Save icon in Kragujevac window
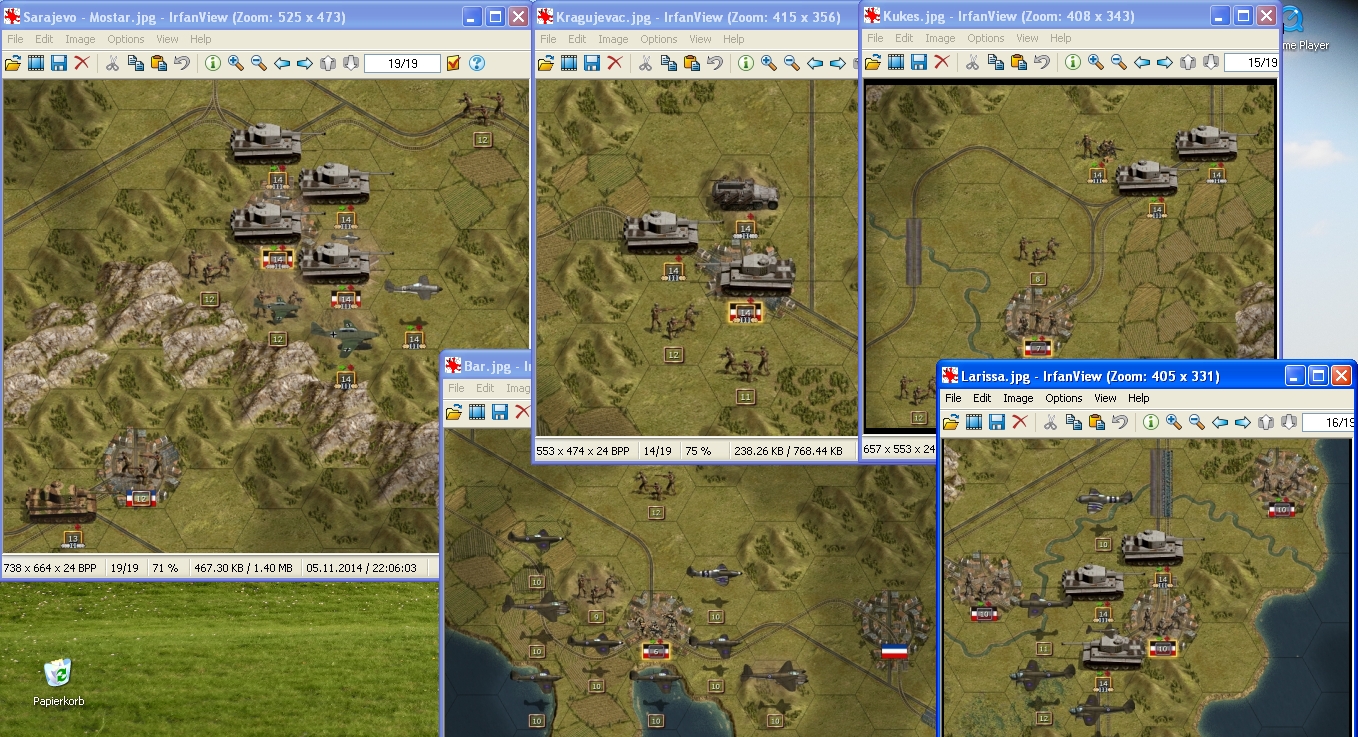The height and width of the screenshot is (737, 1358). coord(592,63)
